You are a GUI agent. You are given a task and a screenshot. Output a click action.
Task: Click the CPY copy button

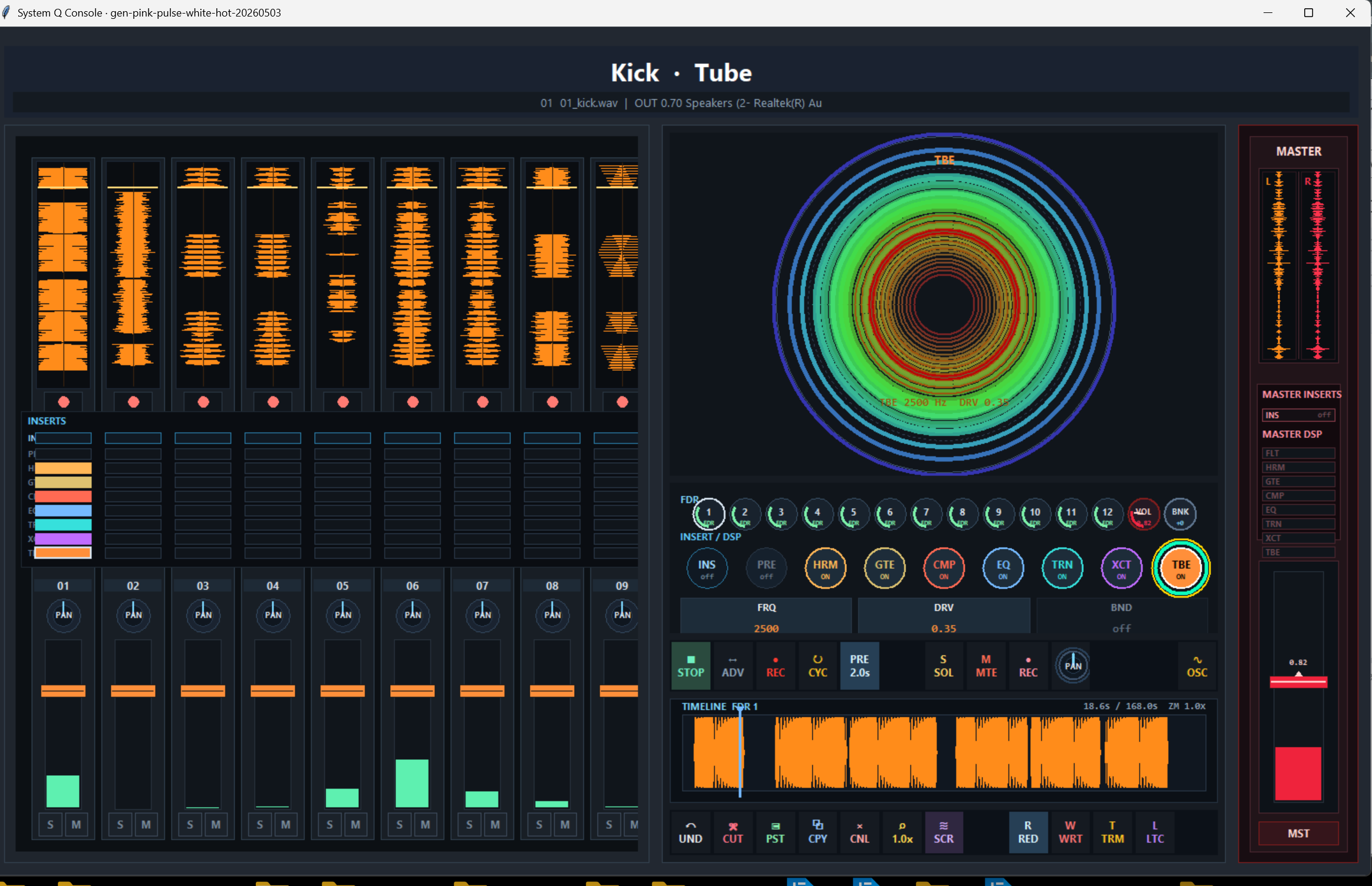pos(817,832)
